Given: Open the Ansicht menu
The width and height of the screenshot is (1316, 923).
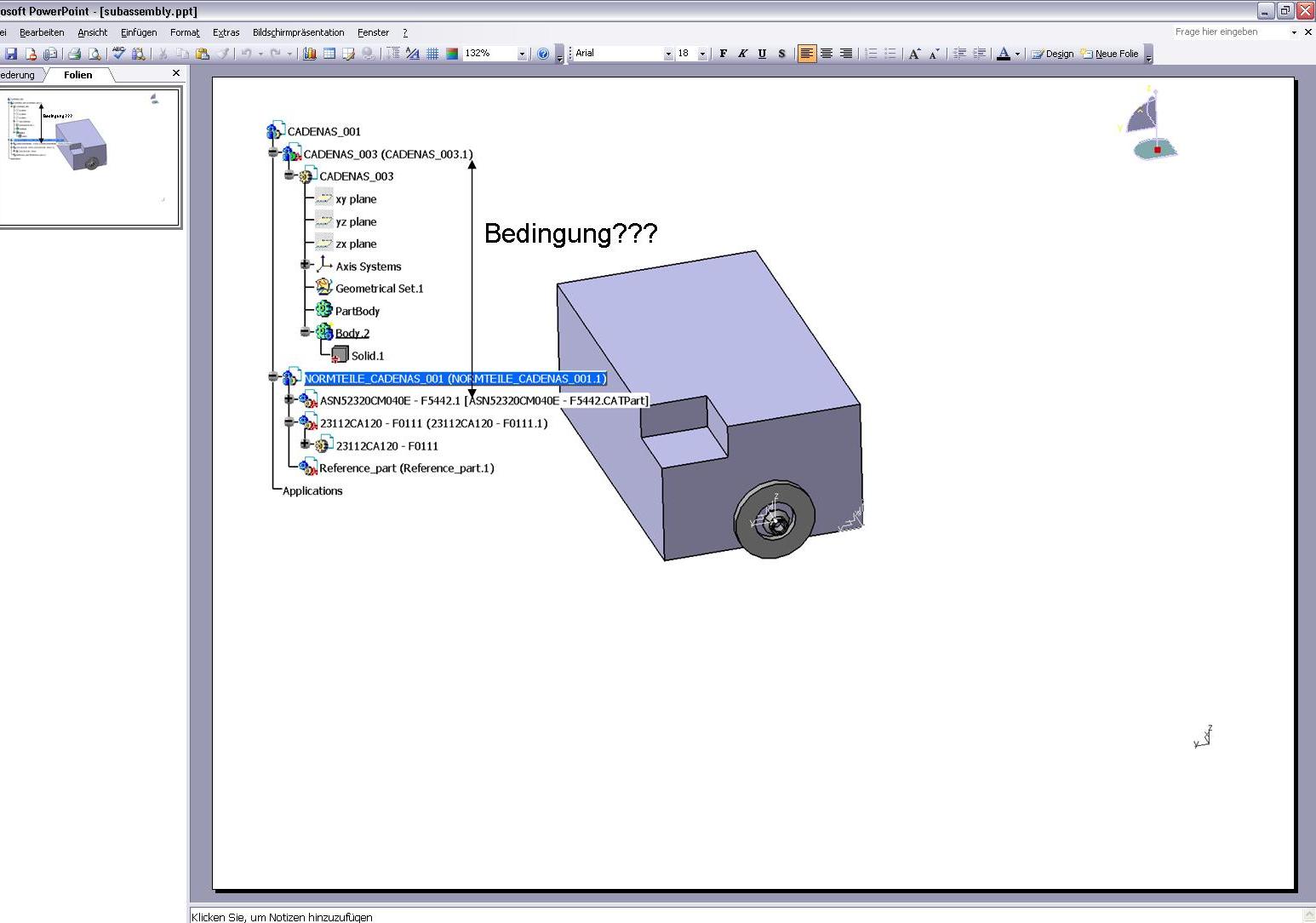Looking at the screenshot, I should pos(93,32).
